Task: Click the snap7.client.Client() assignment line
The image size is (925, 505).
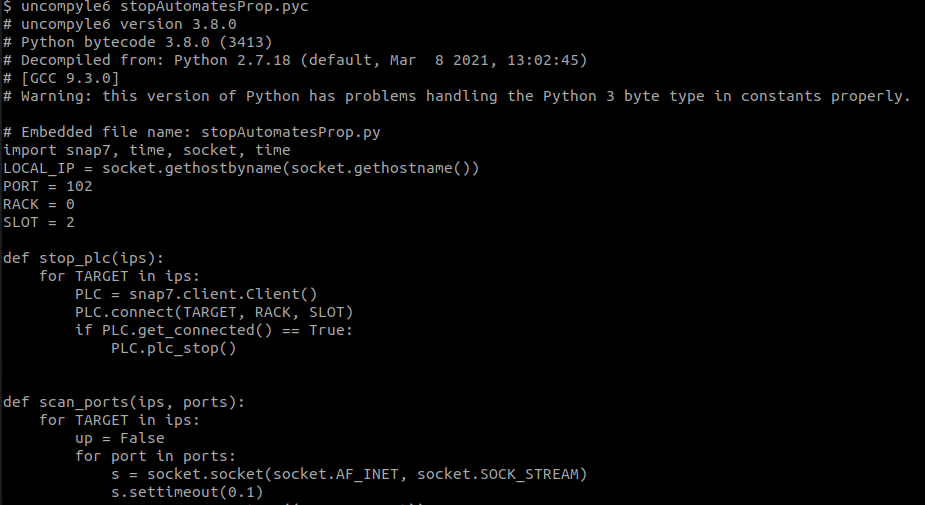Action: tap(196, 294)
